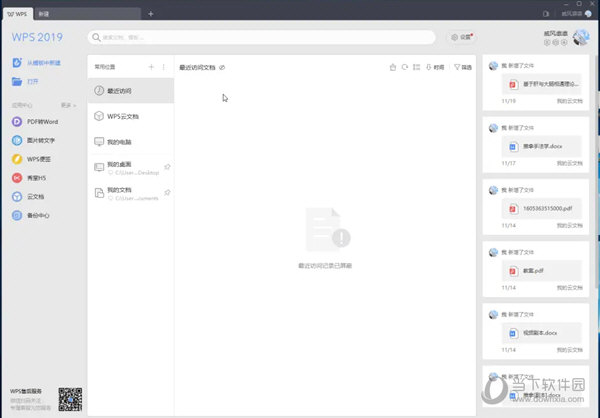Click the third small badge under username

[x=564, y=42]
